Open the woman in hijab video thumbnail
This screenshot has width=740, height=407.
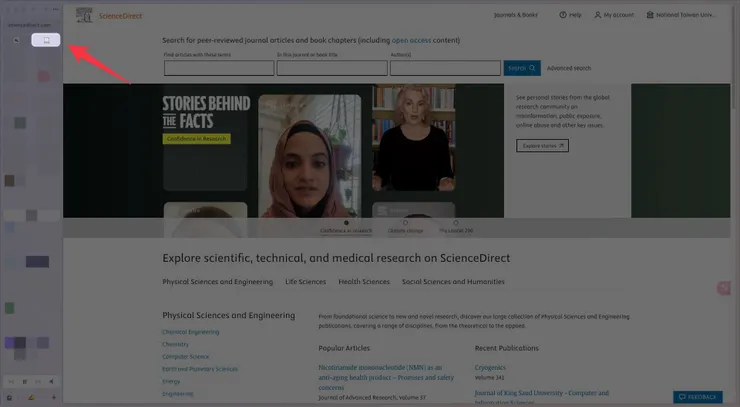(310, 156)
